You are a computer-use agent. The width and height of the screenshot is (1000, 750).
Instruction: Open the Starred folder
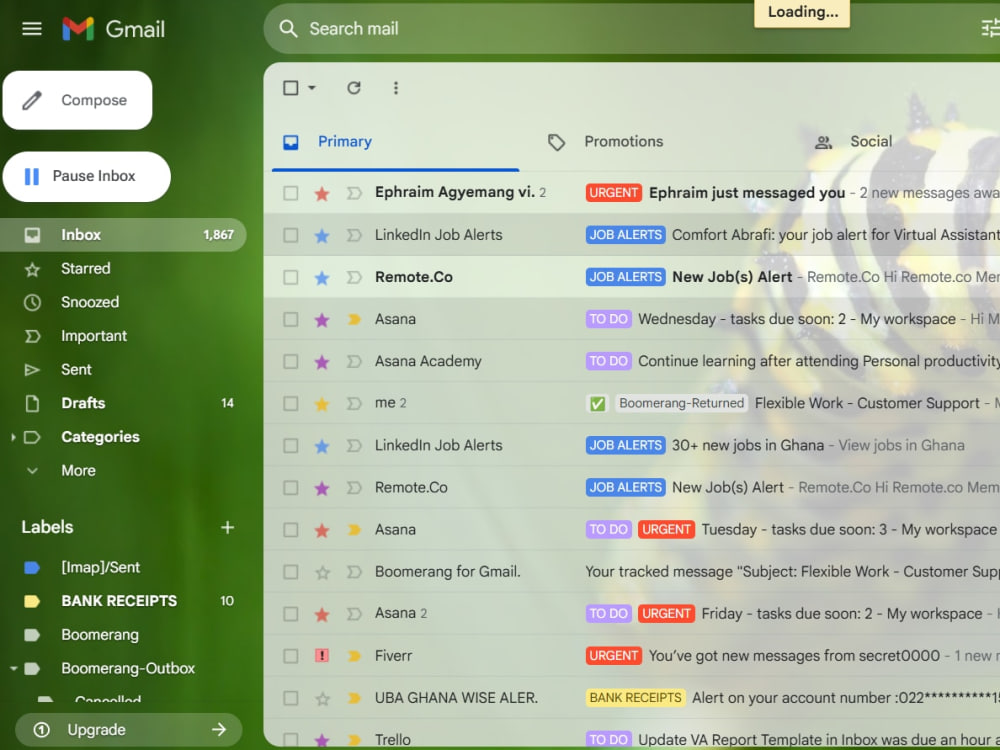click(x=123, y=268)
